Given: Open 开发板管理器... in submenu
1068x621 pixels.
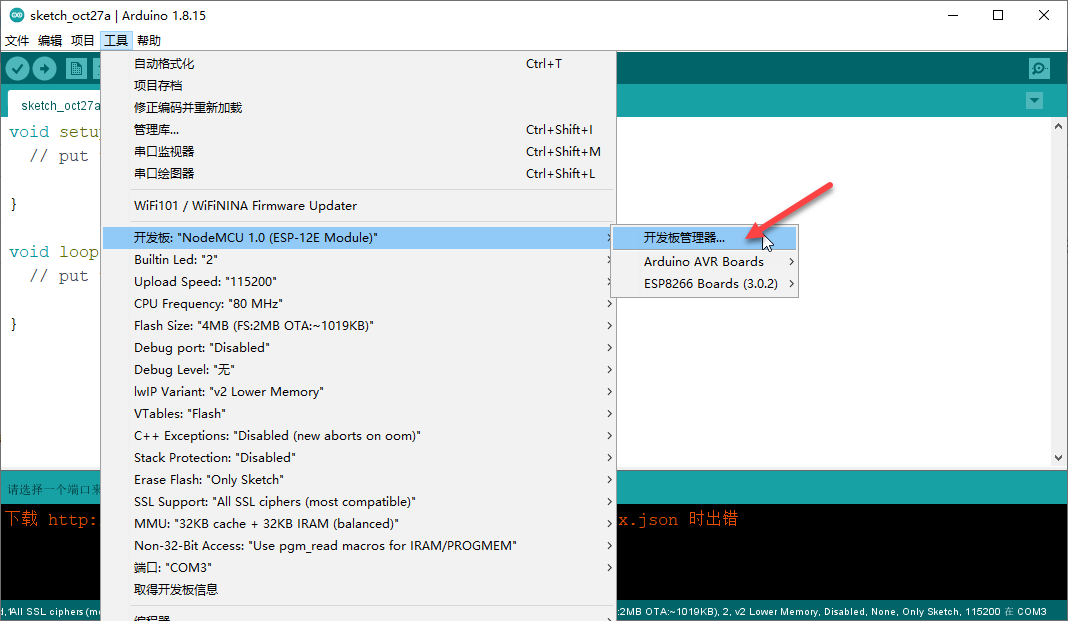Looking at the screenshot, I should click(704, 238).
